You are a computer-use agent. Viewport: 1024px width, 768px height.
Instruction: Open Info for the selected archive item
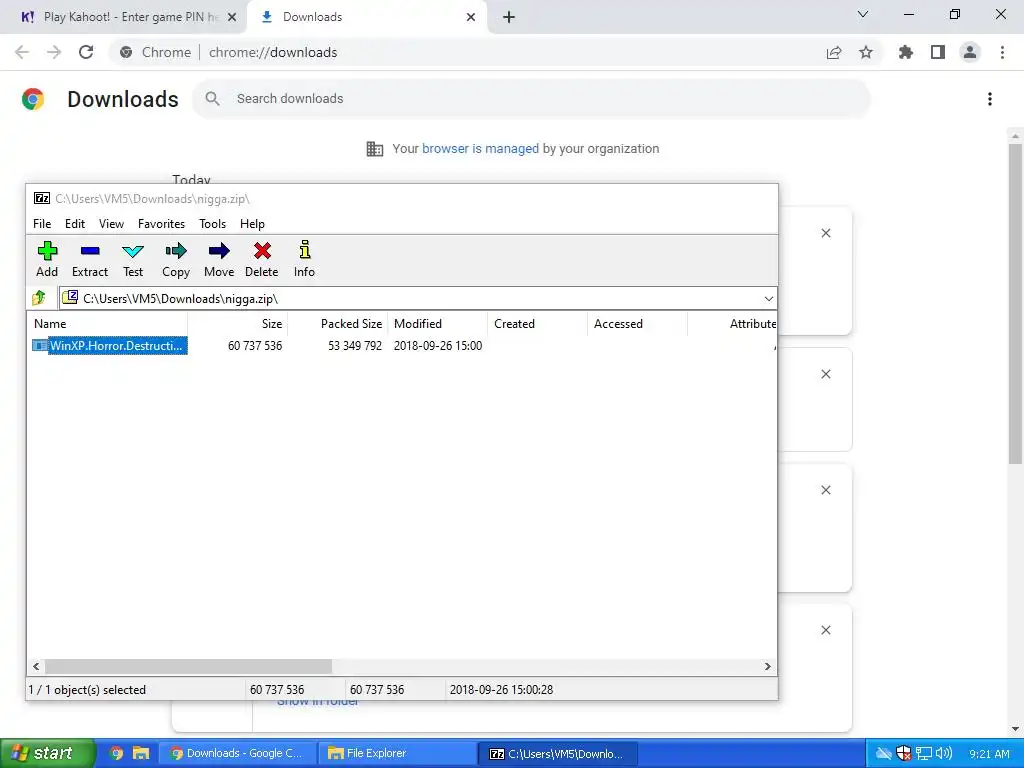tap(304, 259)
